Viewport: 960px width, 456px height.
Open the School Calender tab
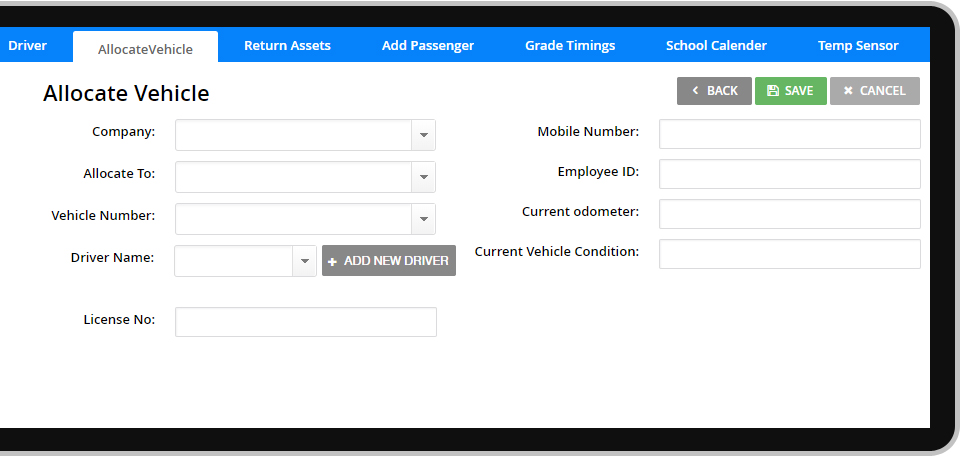click(716, 45)
